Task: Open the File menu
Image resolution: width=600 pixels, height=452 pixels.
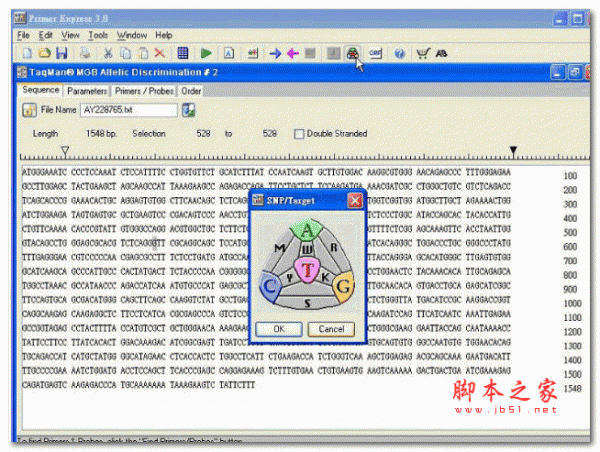Action: (x=23, y=36)
